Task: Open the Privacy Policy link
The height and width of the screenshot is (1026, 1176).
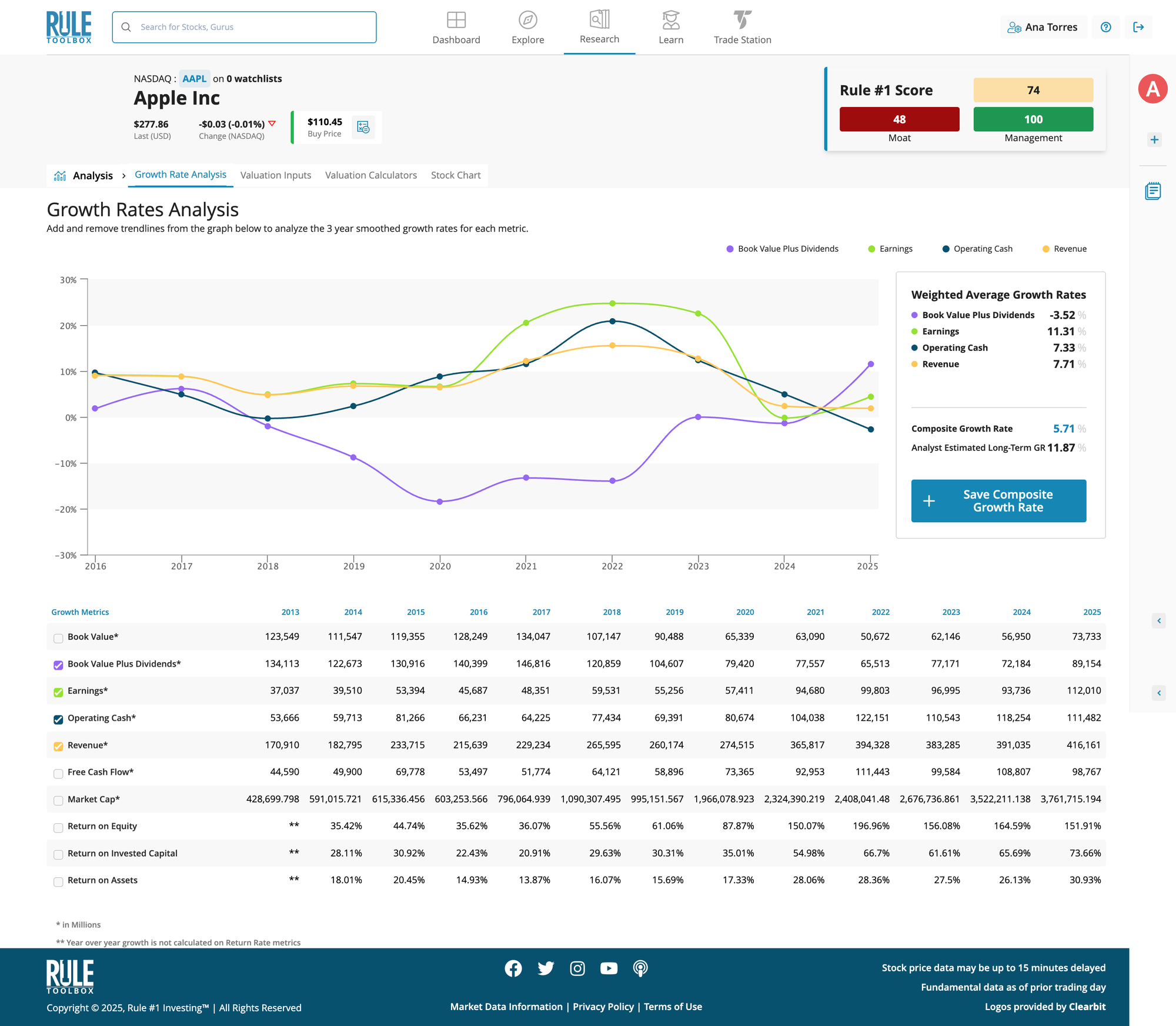Action: point(603,1007)
